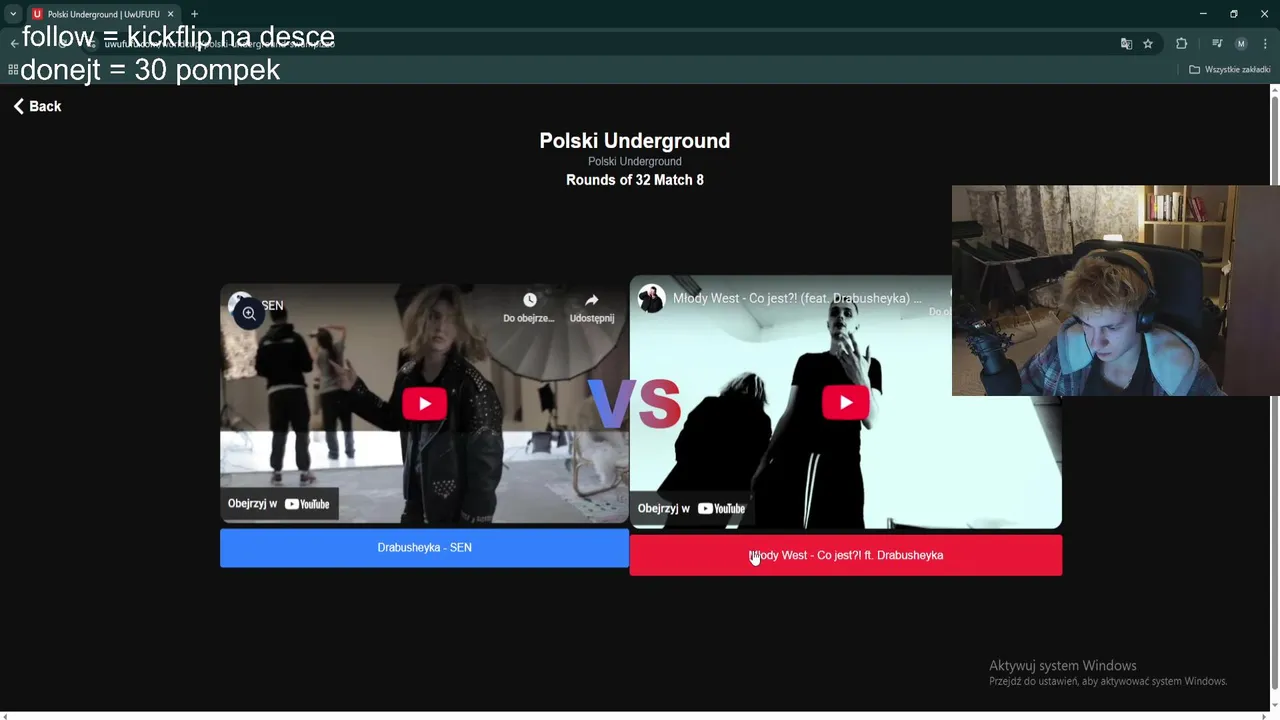Viewport: 1280px width, 720px height.
Task: Open a new browser tab
Action: click(x=194, y=14)
